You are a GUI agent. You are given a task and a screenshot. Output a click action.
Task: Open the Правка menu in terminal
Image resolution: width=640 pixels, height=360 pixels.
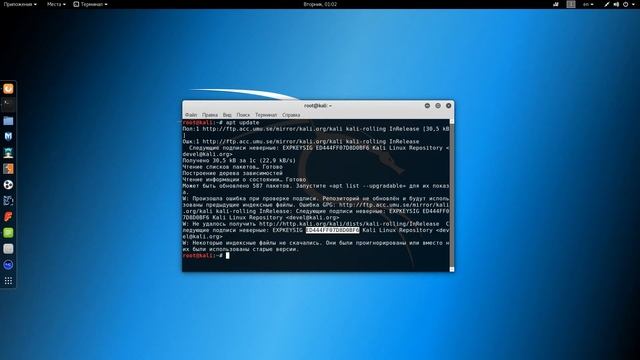[210, 115]
